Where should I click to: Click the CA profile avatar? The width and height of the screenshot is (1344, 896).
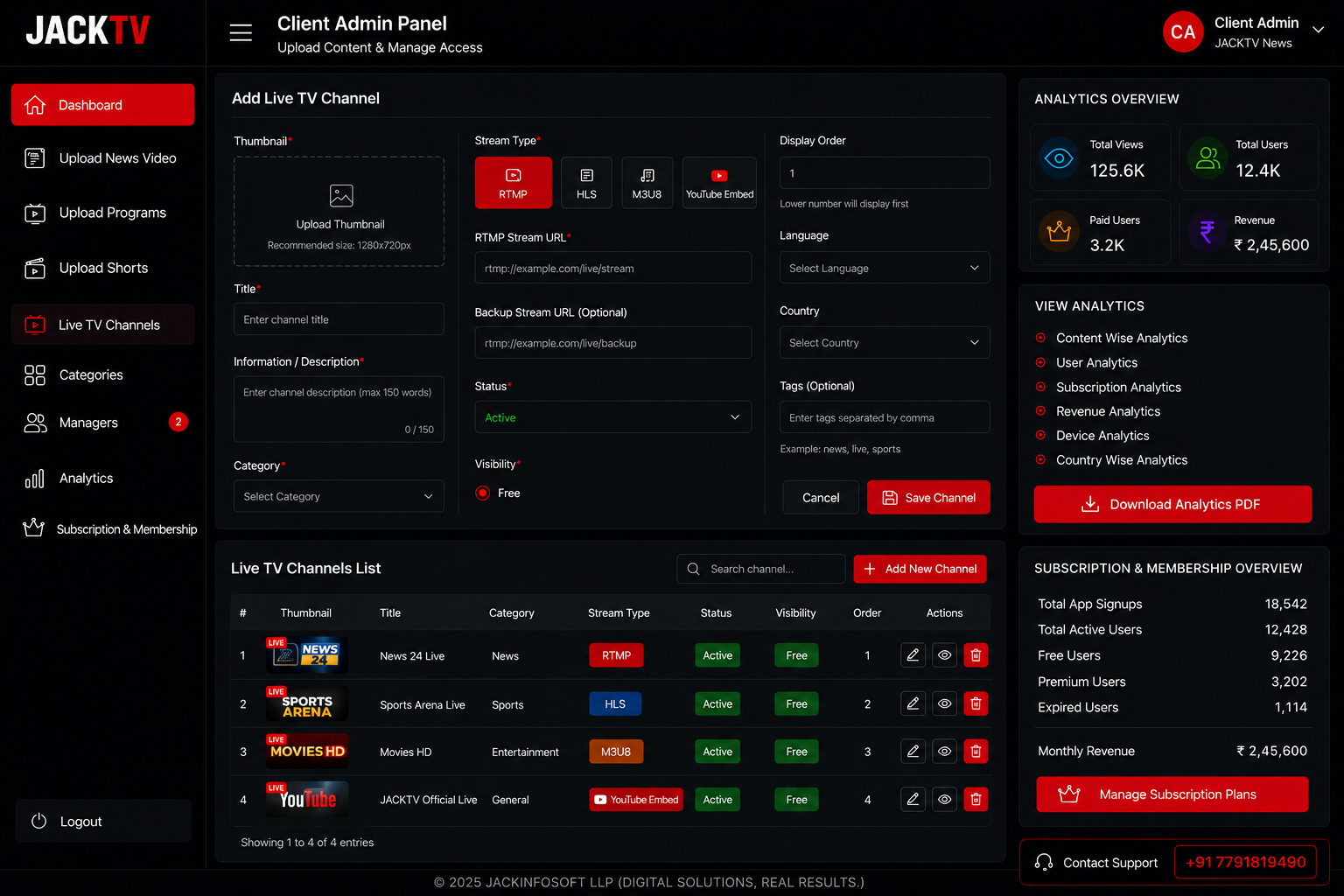point(1183,32)
